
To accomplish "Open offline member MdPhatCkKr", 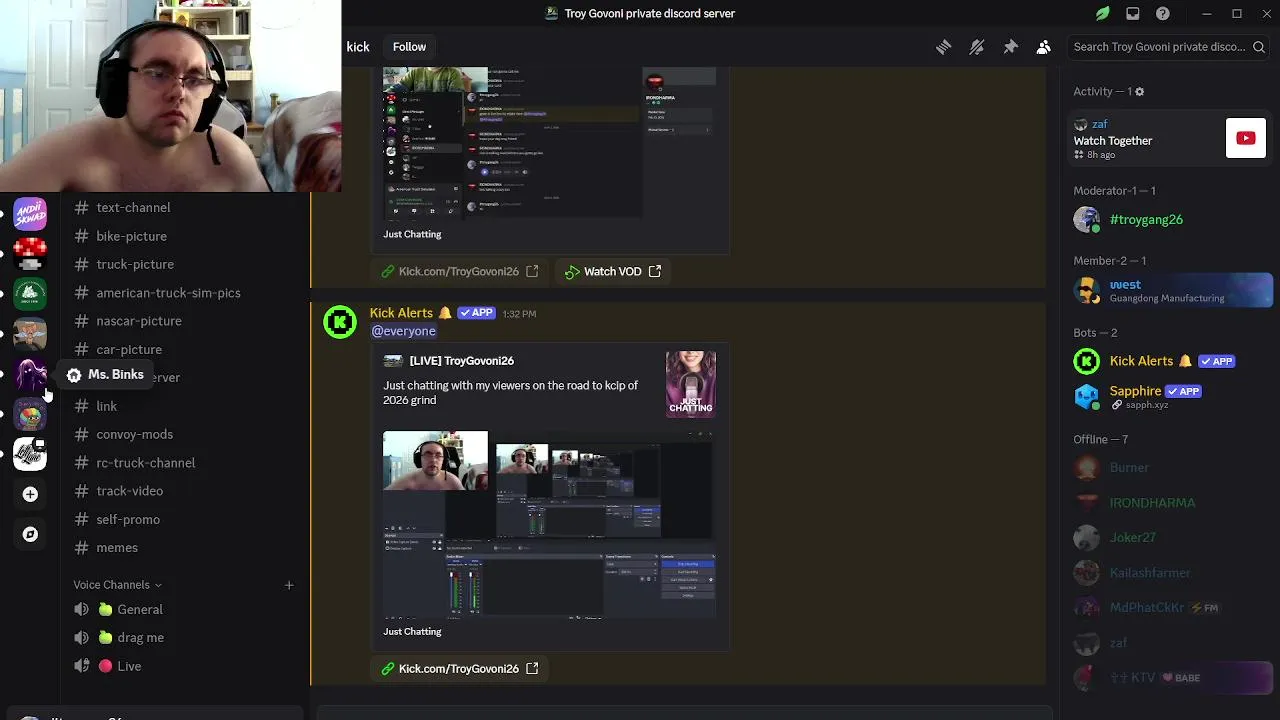I will [x=1169, y=608].
